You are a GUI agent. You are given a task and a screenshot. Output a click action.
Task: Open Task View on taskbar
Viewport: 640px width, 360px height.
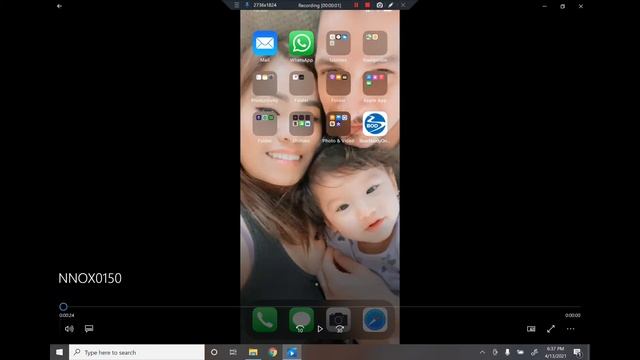pos(233,352)
